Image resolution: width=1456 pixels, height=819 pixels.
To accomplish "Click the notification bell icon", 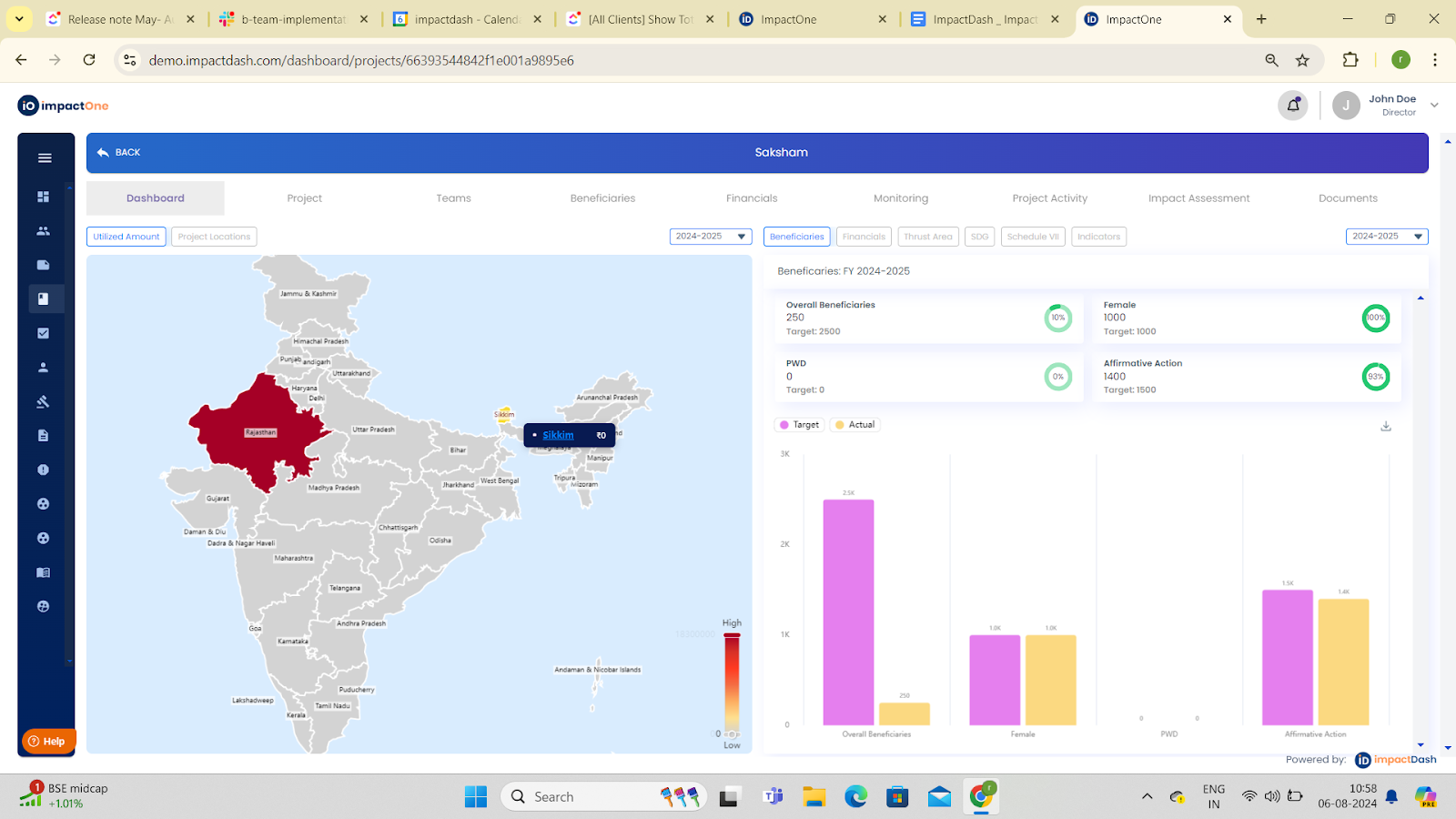I will click(x=1292, y=106).
